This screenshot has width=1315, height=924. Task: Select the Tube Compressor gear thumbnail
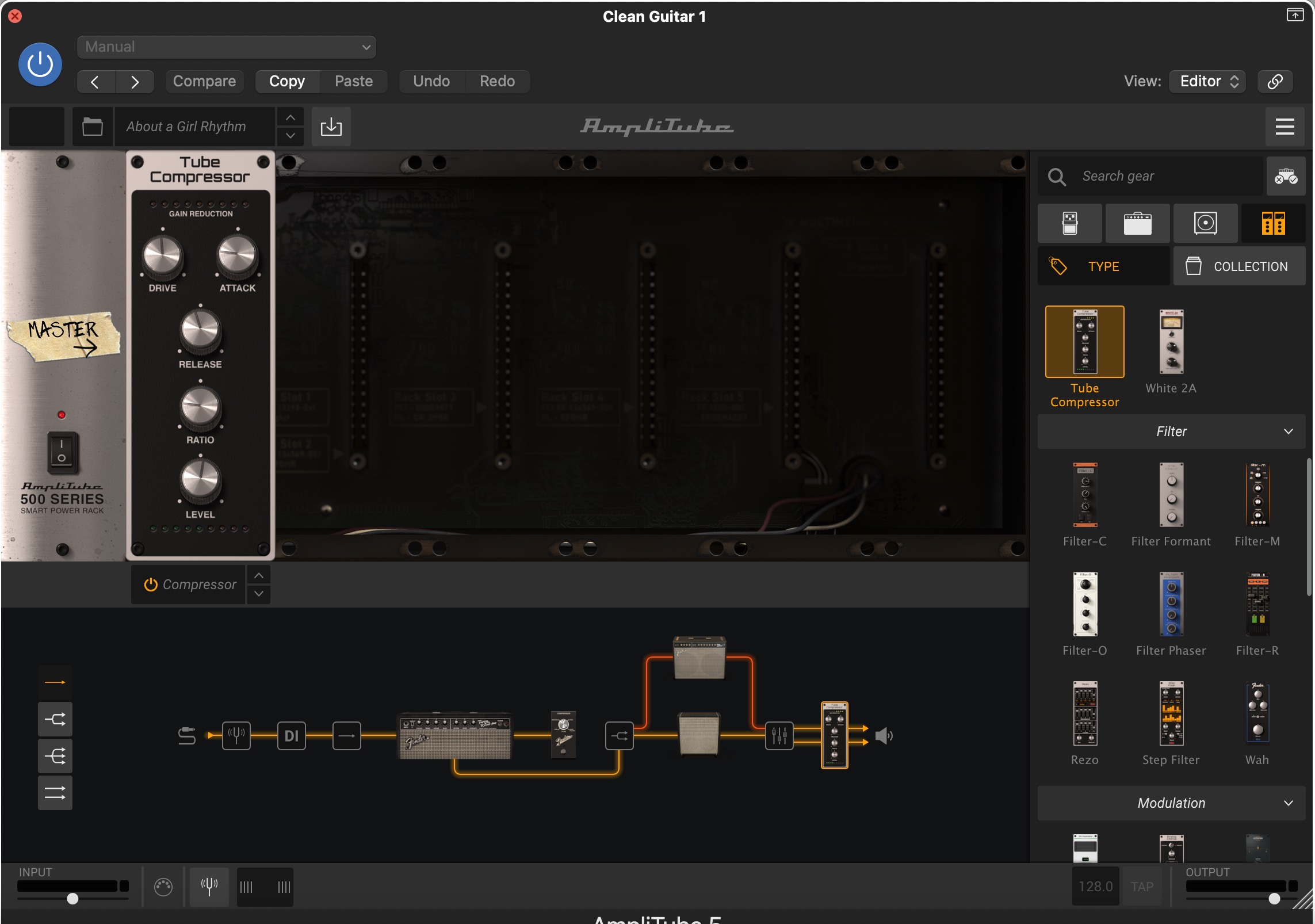pyautogui.click(x=1084, y=342)
